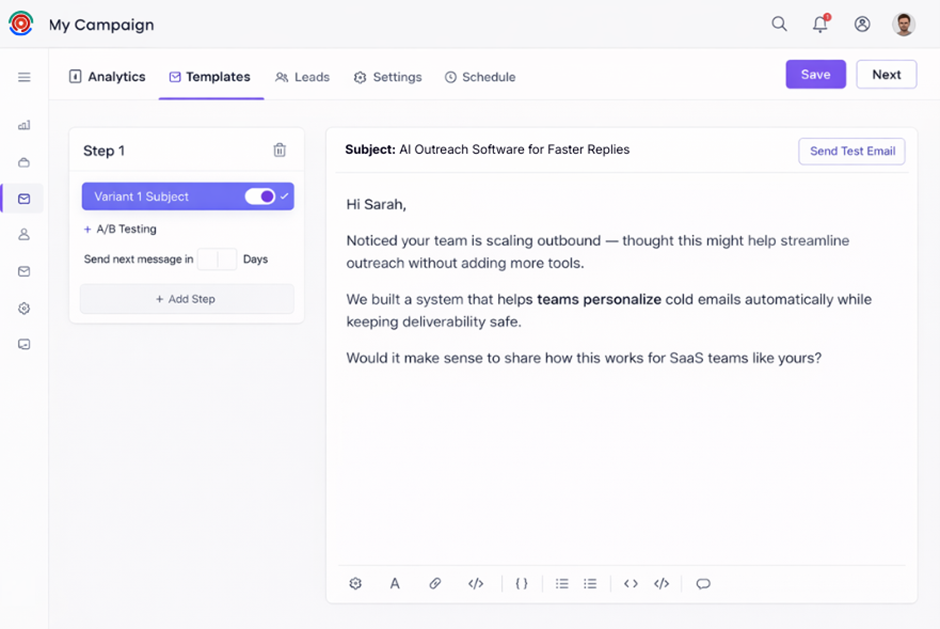This screenshot has width=940, height=629.
Task: Expand the hamburger sidebar menu
Action: click(24, 77)
